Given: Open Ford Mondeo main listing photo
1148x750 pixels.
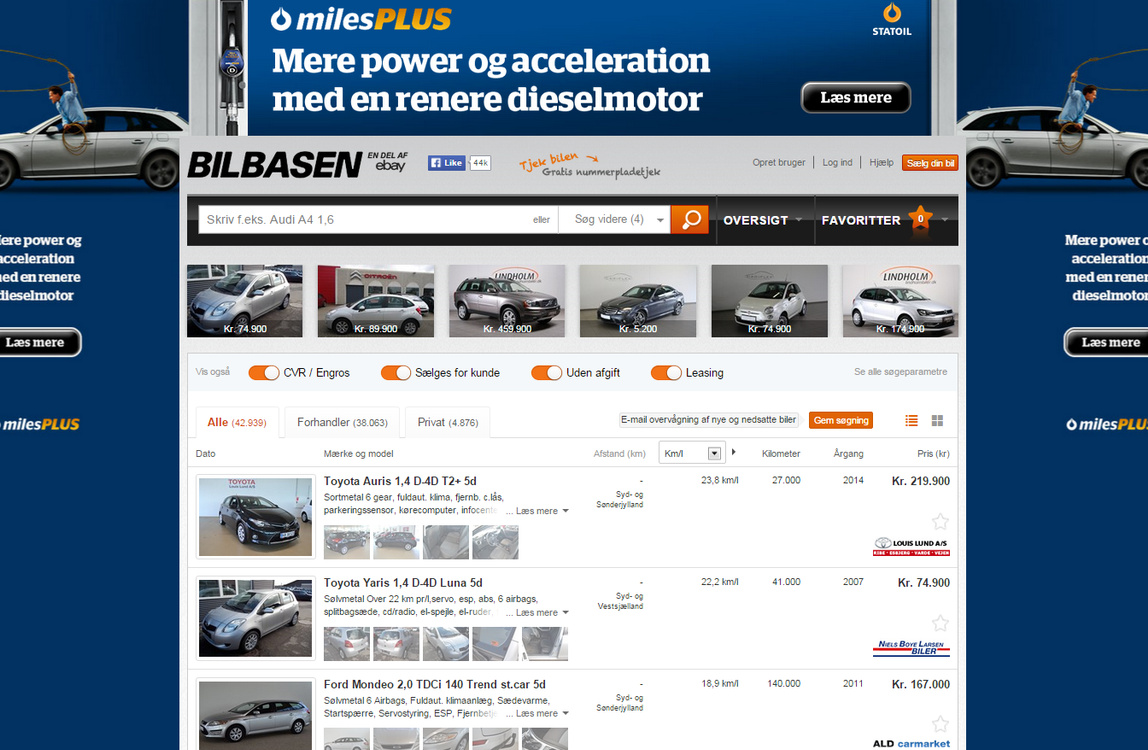Looking at the screenshot, I should pos(256,714).
